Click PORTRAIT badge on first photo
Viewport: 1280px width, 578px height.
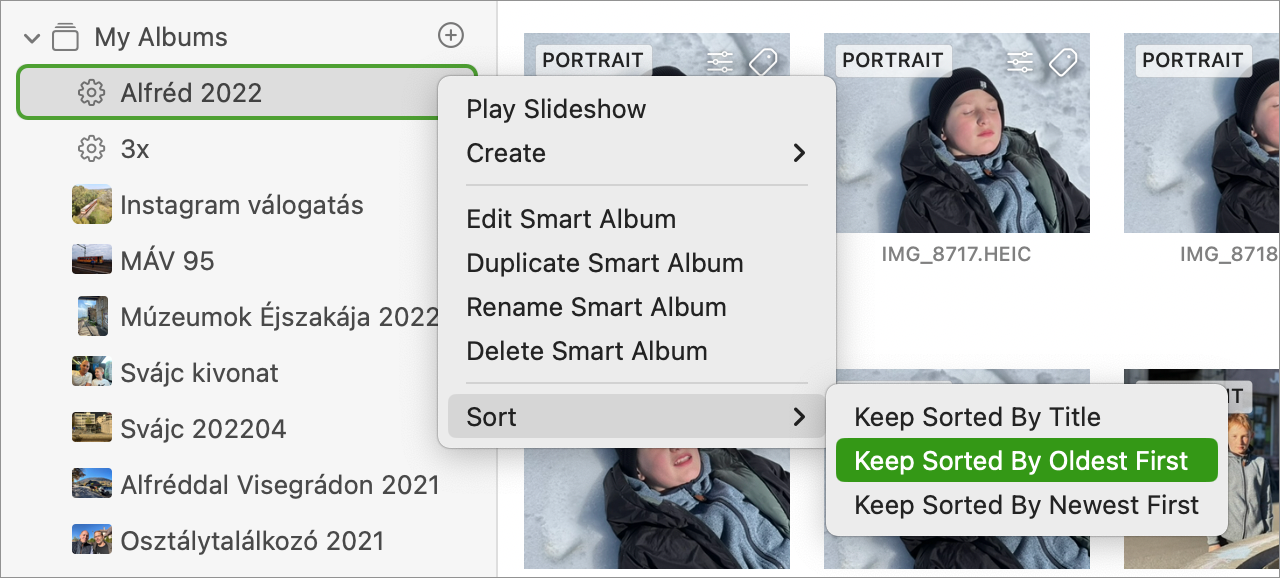tap(594, 60)
